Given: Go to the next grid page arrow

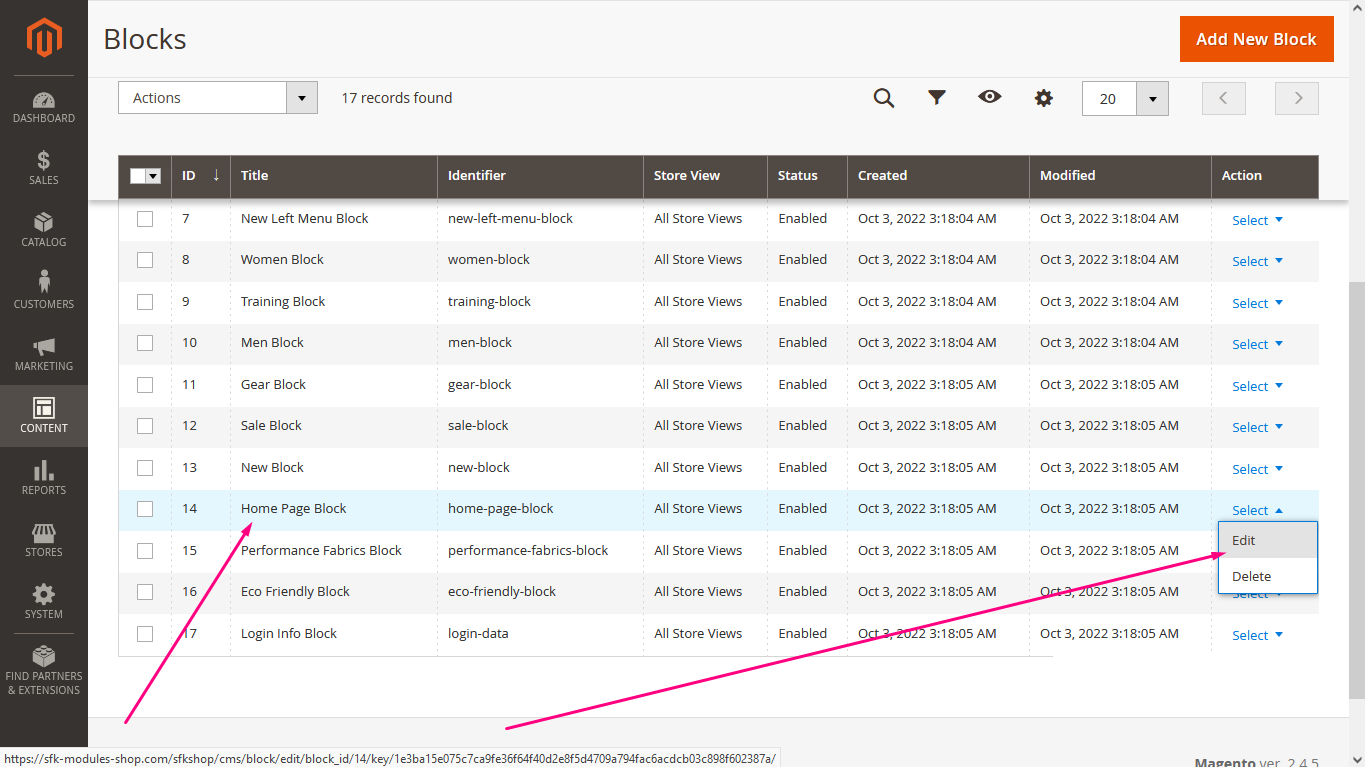Looking at the screenshot, I should (x=1296, y=98).
